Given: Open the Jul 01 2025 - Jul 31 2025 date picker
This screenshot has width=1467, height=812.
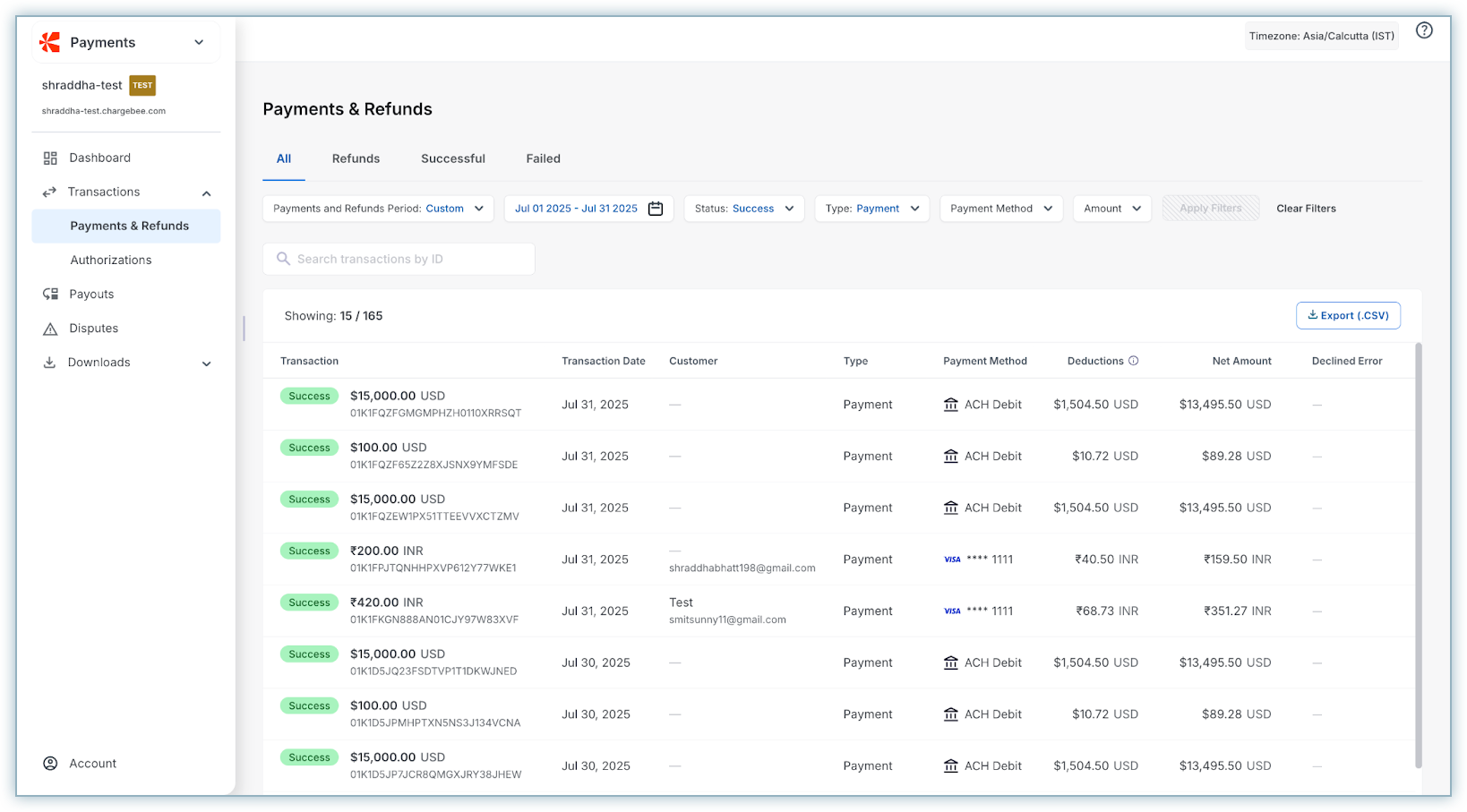Looking at the screenshot, I should 588,209.
